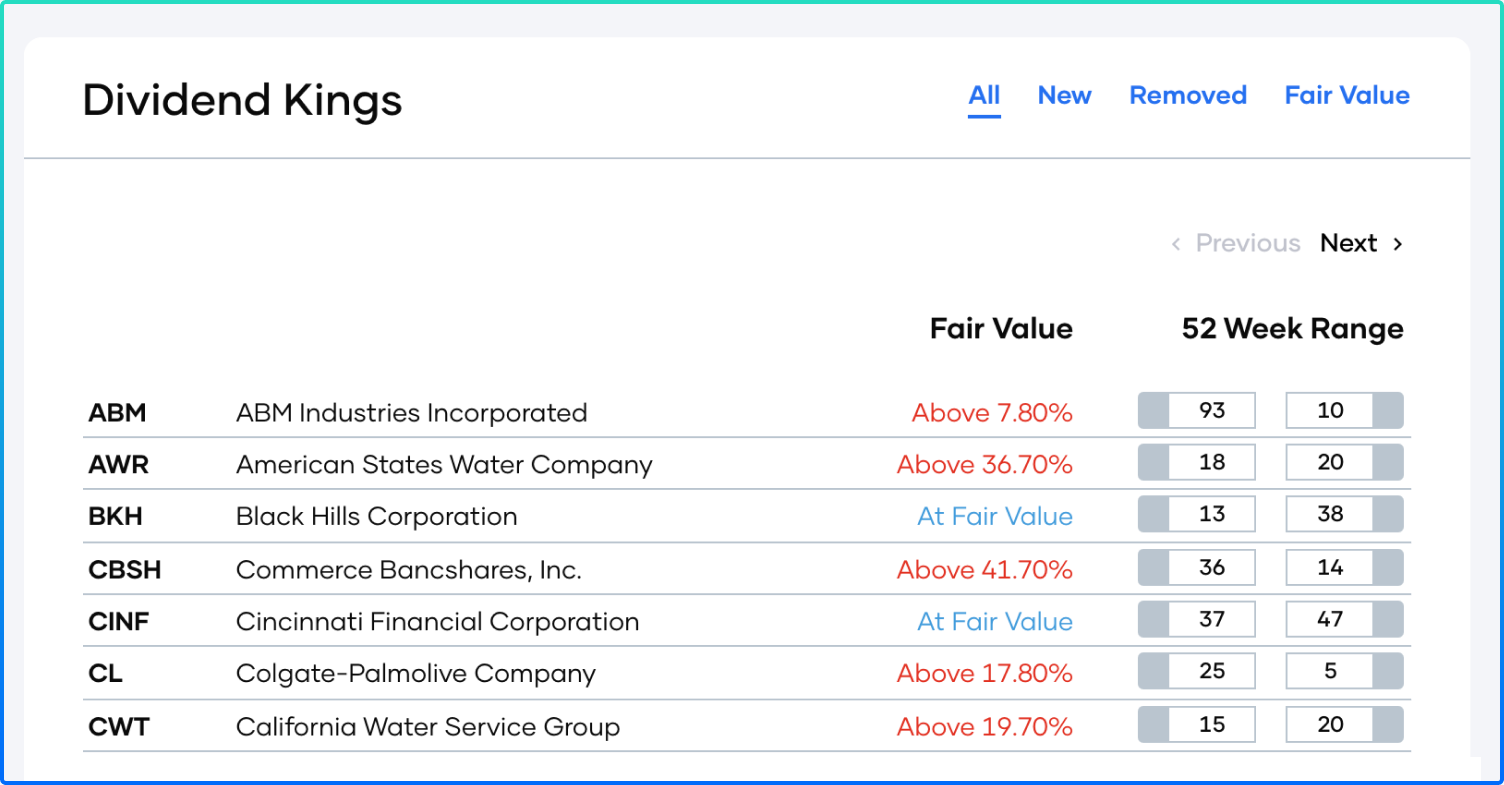The width and height of the screenshot is (1504, 785).
Task: Click the CBSH ticker symbol
Action: pos(125,570)
